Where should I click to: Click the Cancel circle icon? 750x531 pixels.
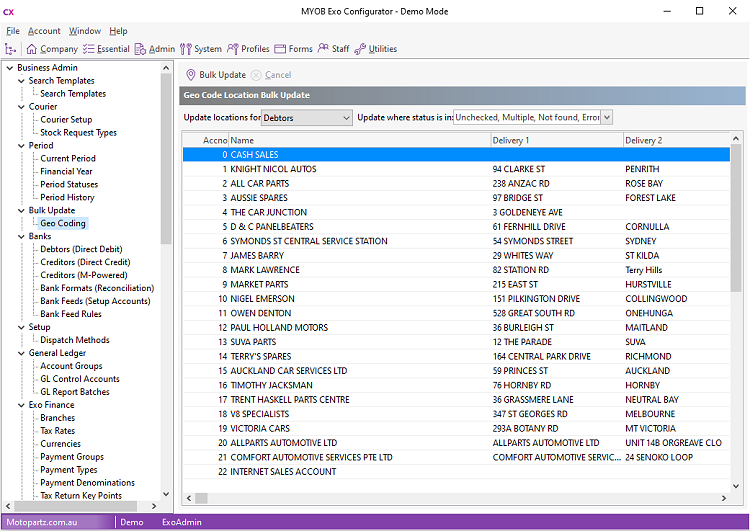coord(256,75)
